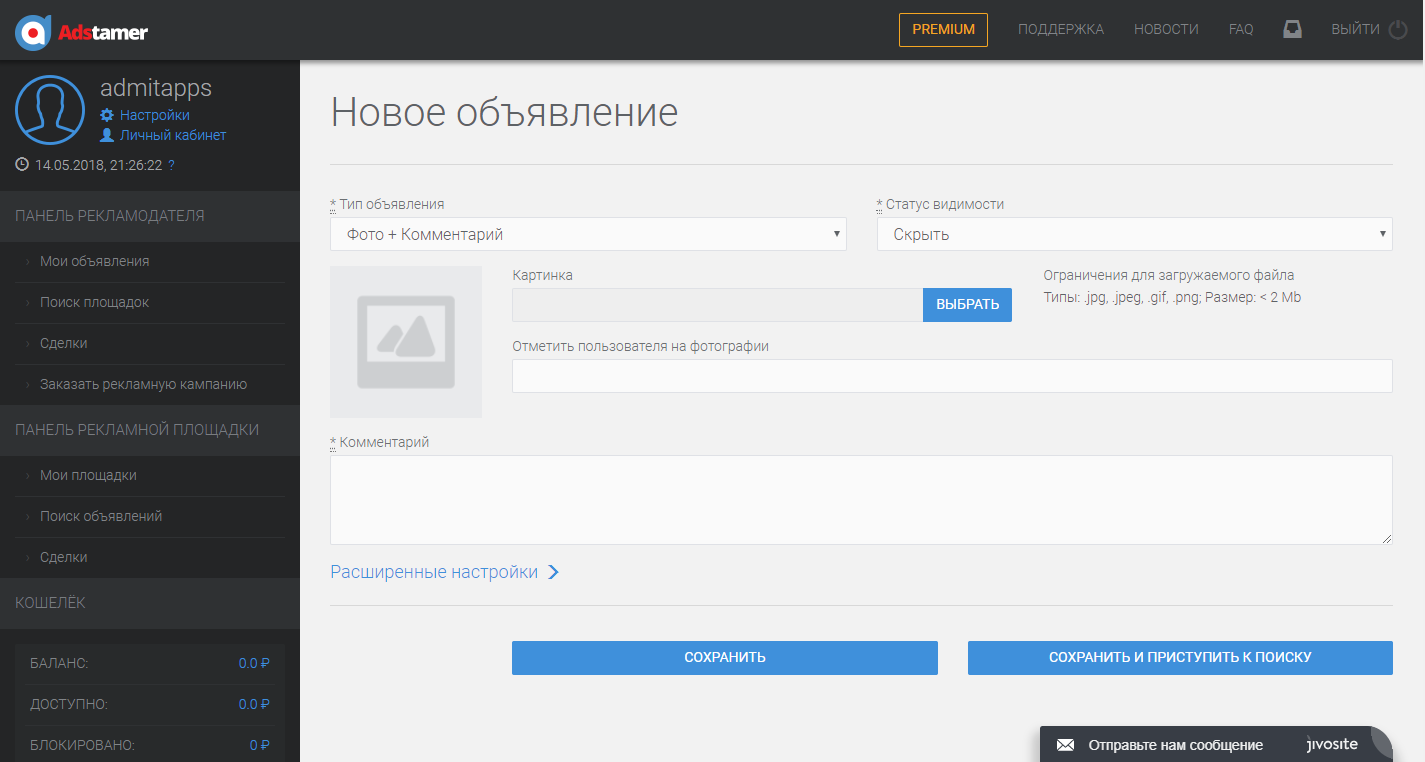Click СОХРАНИТЬ И ПРИСТУПИТЬ К ПОИСКУ
This screenshot has width=1425, height=762.
[1179, 657]
